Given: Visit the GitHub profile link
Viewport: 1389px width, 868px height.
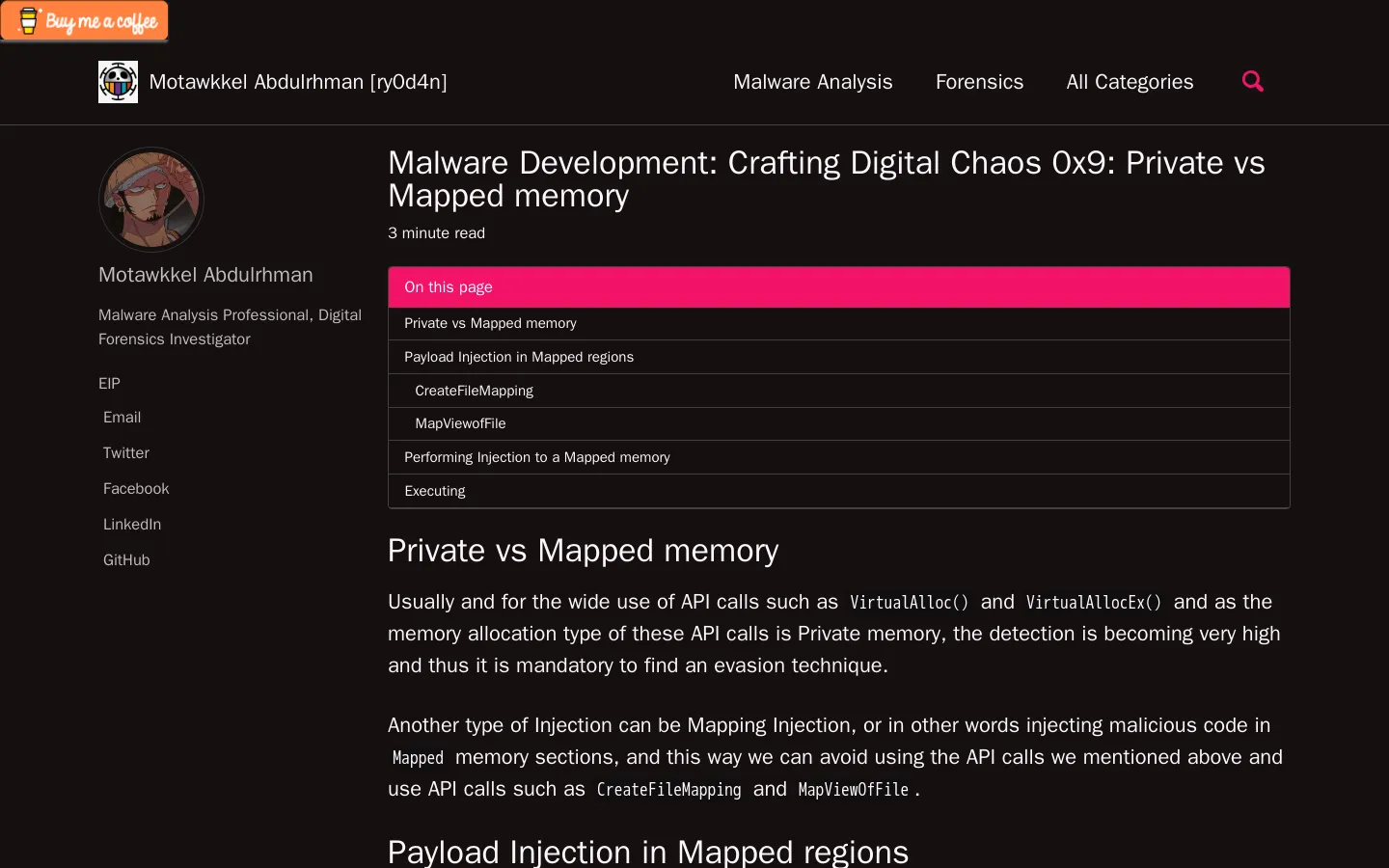Looking at the screenshot, I should coord(126,560).
